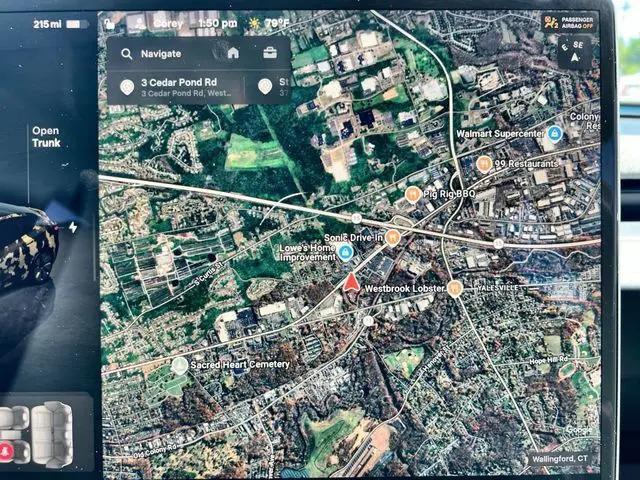Tap the Sacred Heart Cemetery label

coord(240,364)
